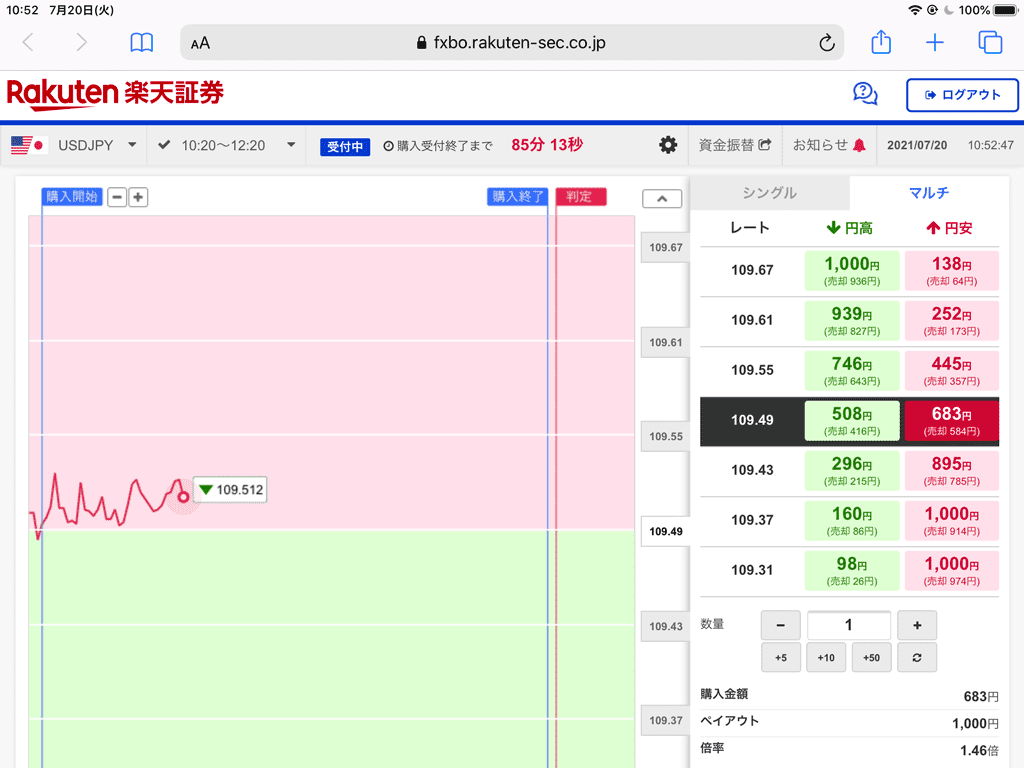The image size is (1024, 768).
Task: Click the ログアウト button
Action: pos(962,95)
